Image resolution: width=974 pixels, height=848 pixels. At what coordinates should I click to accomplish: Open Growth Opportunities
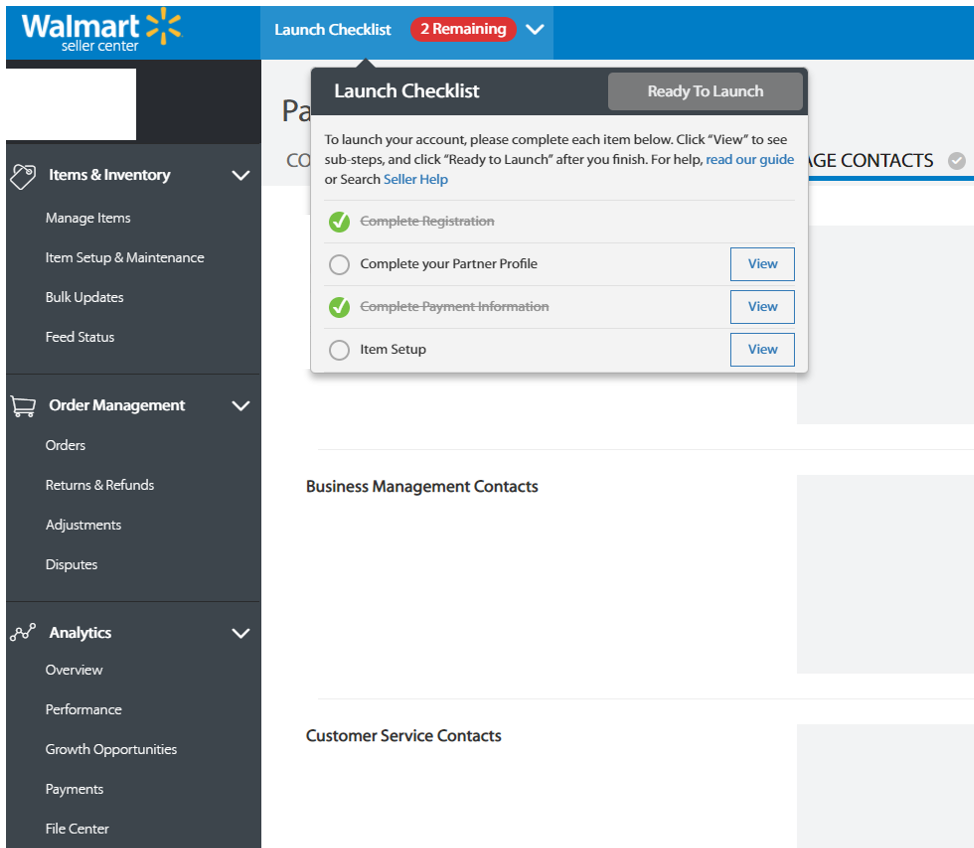[x=111, y=750]
